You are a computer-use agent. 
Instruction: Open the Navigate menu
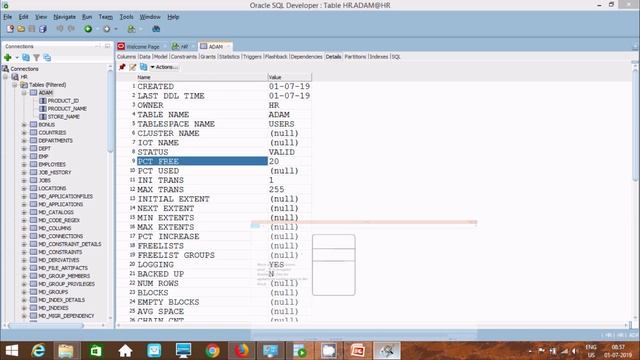coord(64,17)
